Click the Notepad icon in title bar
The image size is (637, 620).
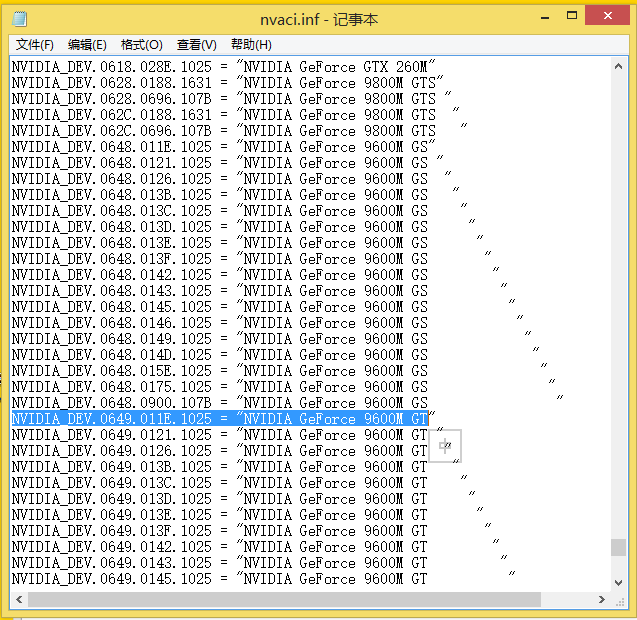point(19,19)
